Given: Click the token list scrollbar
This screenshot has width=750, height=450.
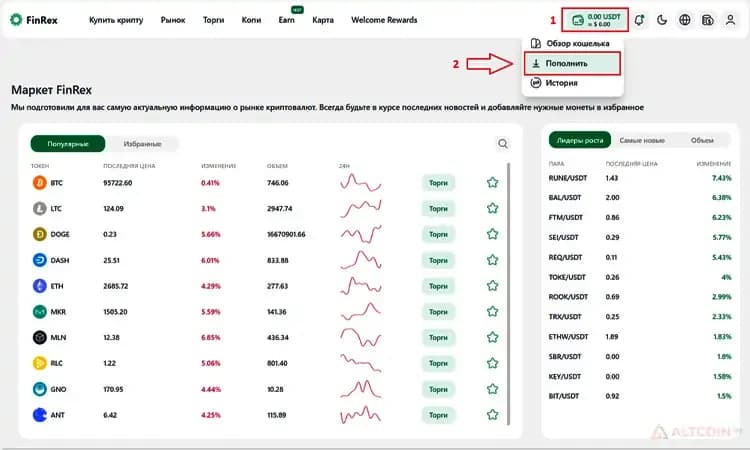Looking at the screenshot, I should pyautogui.click(x=508, y=294).
